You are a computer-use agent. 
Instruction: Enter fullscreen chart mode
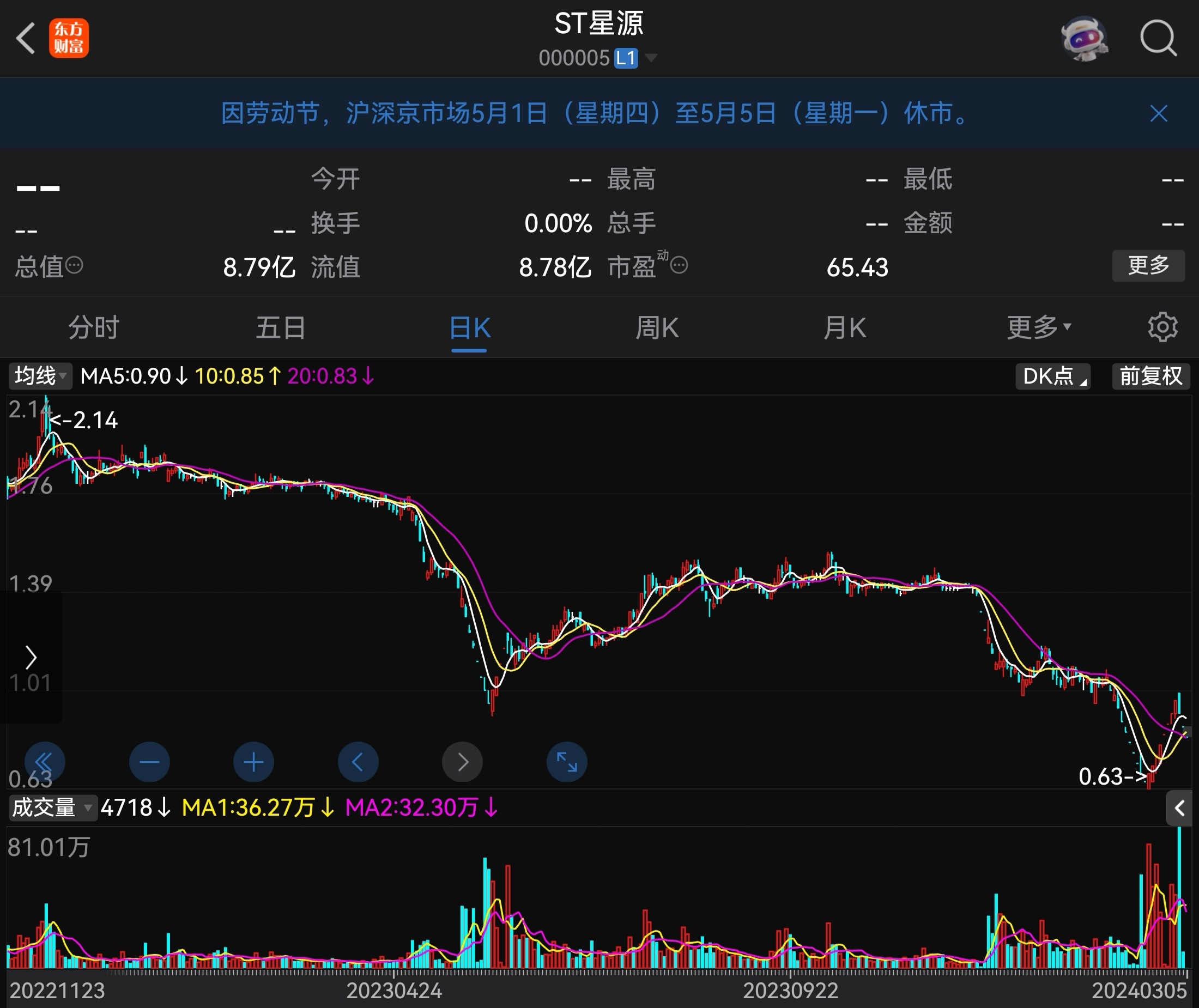(x=566, y=762)
